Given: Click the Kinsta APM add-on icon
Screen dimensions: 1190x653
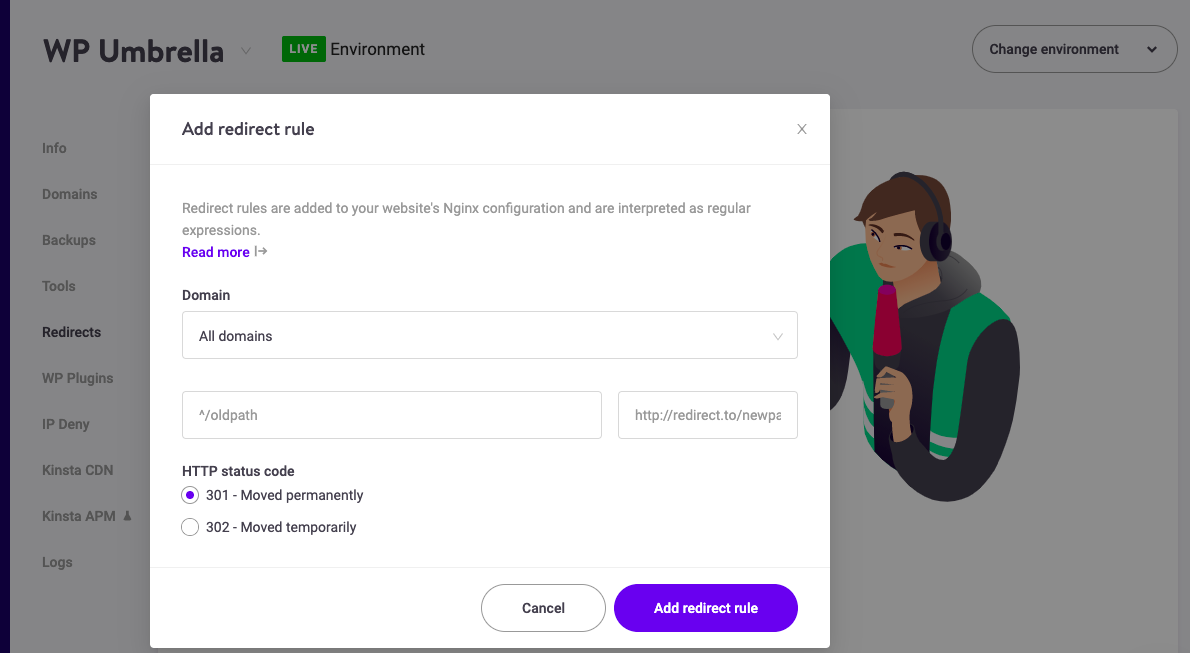Looking at the screenshot, I should (128, 516).
